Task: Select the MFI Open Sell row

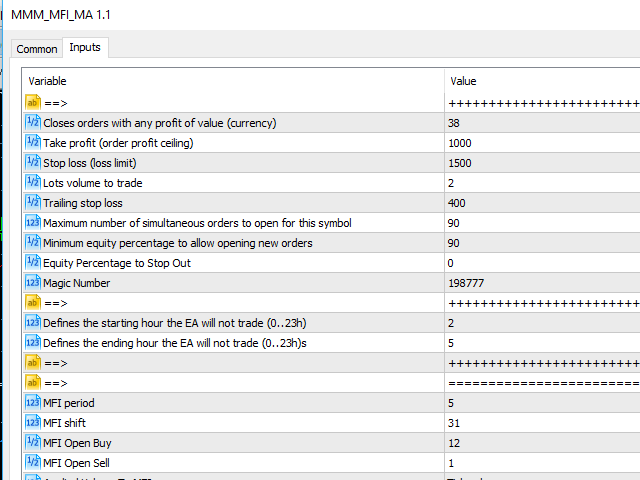Action: (77, 463)
